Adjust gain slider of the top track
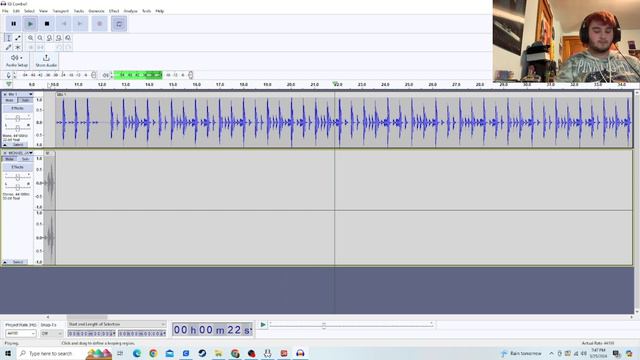 click(18, 118)
